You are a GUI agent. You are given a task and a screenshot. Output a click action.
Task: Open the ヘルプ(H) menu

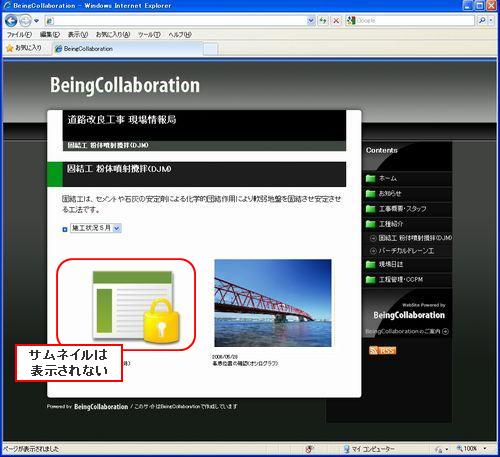click(180, 35)
